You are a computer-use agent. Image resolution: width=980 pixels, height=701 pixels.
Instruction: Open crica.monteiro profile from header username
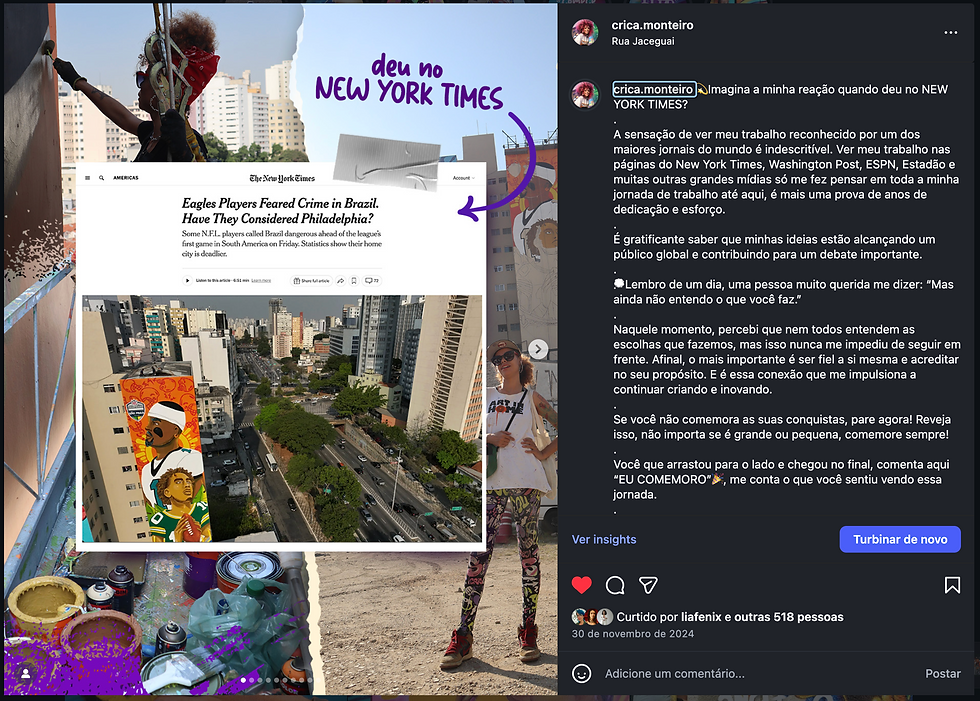[x=652, y=25]
